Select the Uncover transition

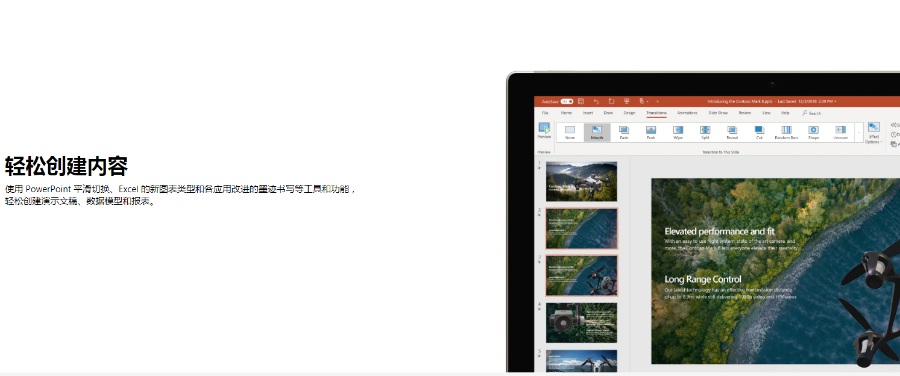click(x=840, y=133)
